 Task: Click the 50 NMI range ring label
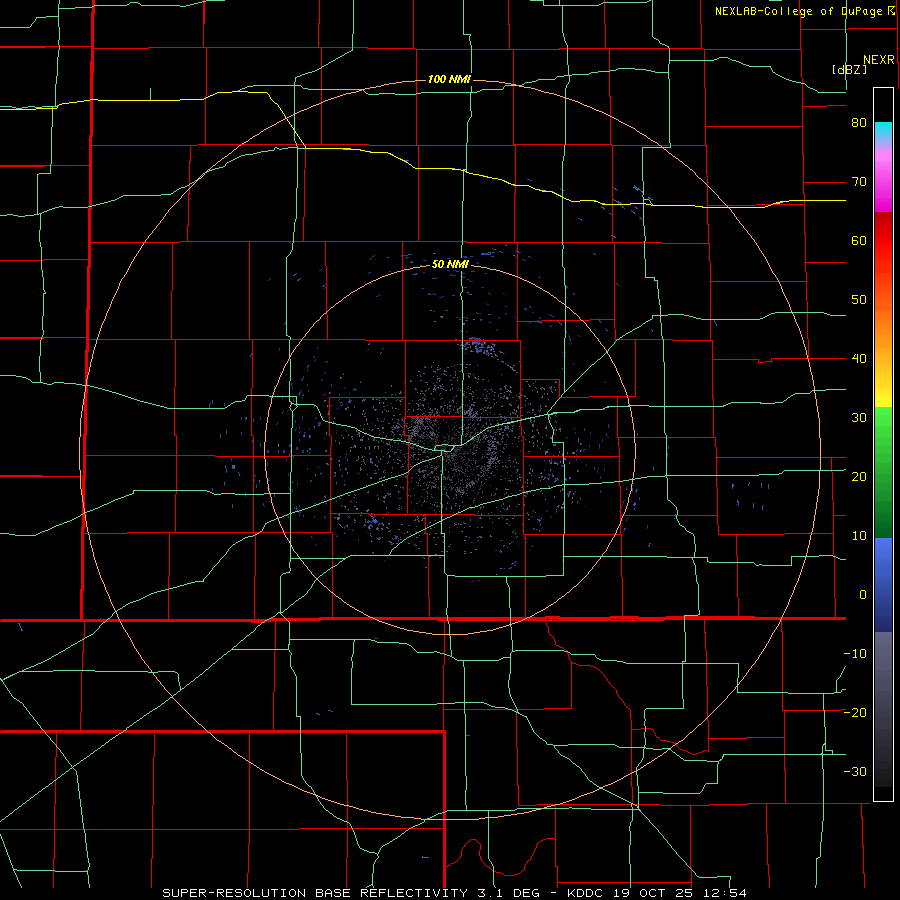[451, 265]
